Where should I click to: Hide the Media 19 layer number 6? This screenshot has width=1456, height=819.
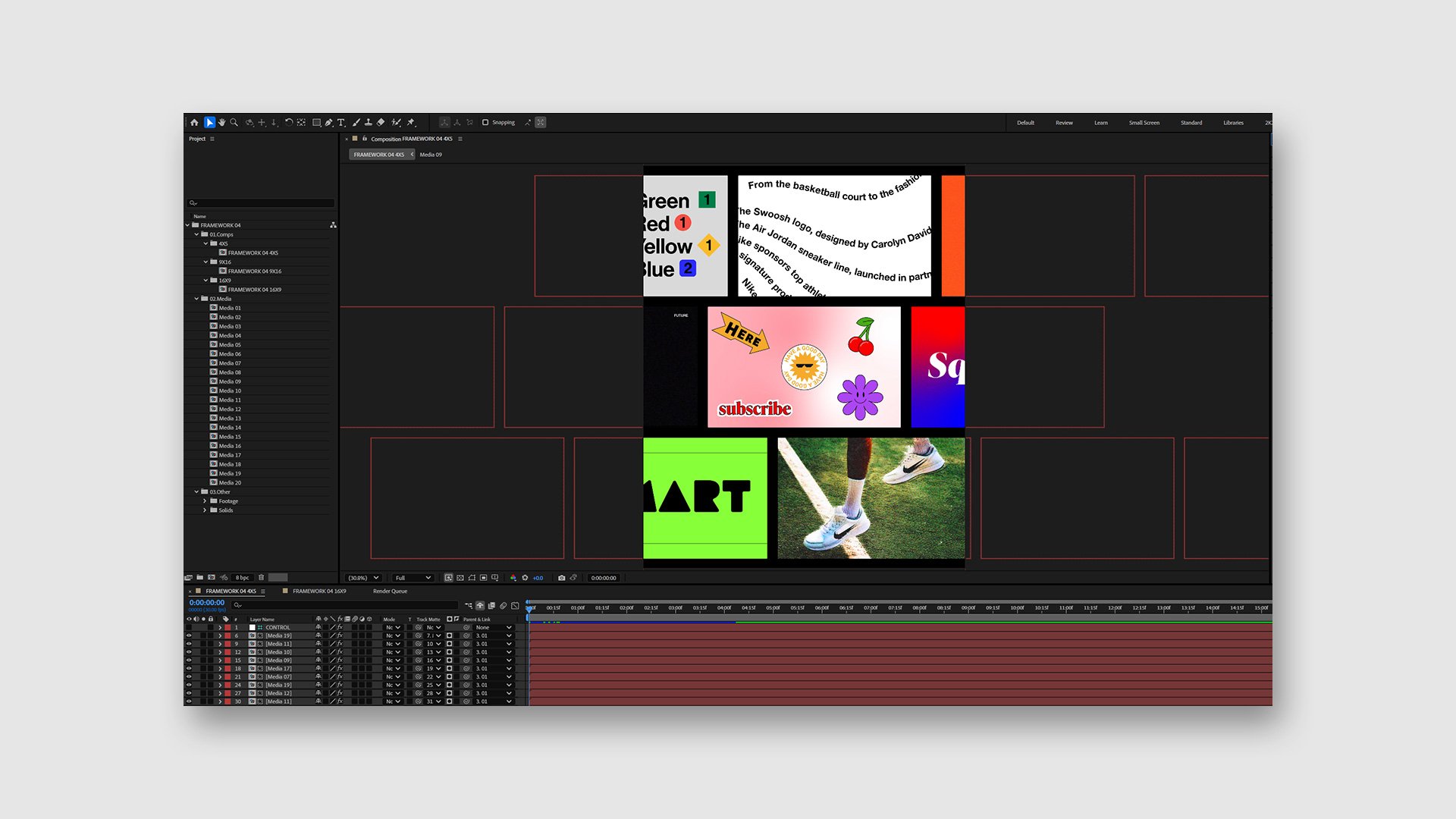click(189, 635)
